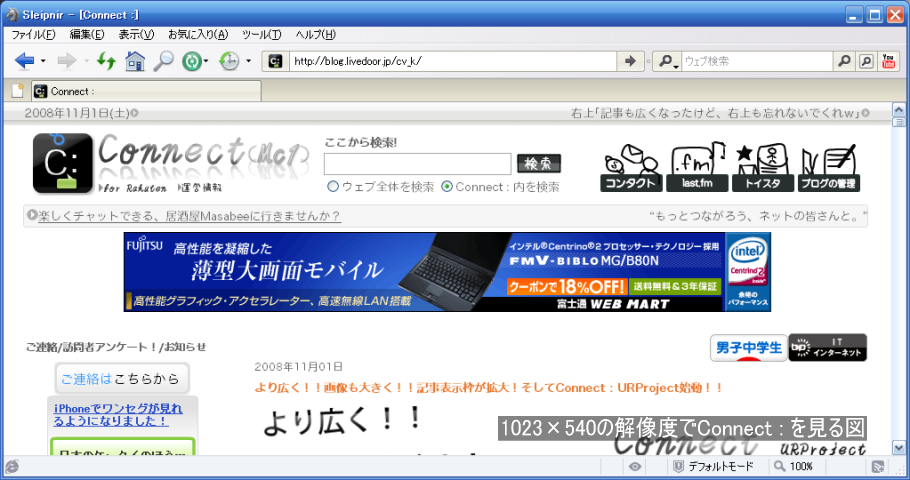Screen dimensions: 910x480
Task: Select ウェブ全体を検索 radio button
Action: coord(333,187)
